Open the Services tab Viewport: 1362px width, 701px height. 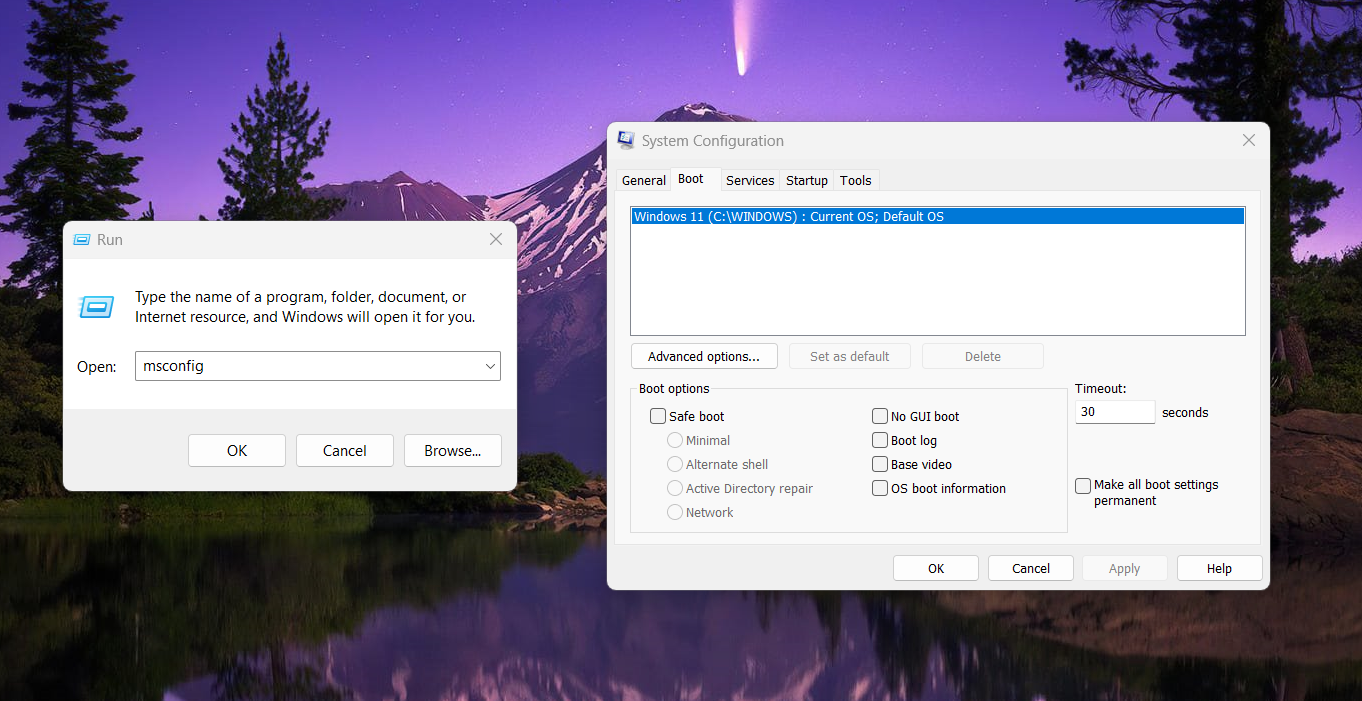(750, 180)
